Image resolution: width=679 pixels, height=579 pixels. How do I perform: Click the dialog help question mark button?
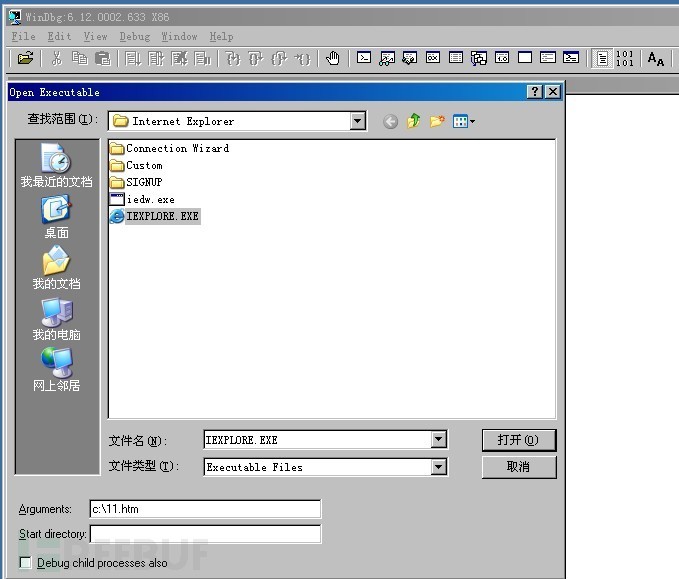pyautogui.click(x=535, y=92)
